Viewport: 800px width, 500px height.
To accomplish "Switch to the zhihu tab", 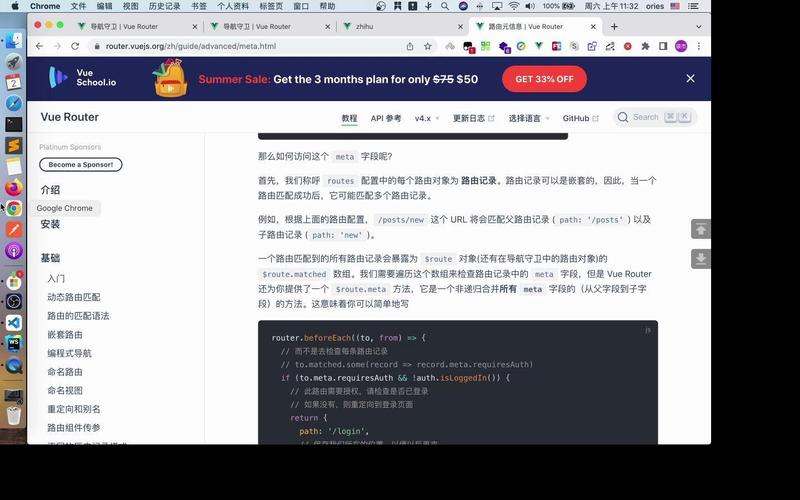I will pos(364,27).
